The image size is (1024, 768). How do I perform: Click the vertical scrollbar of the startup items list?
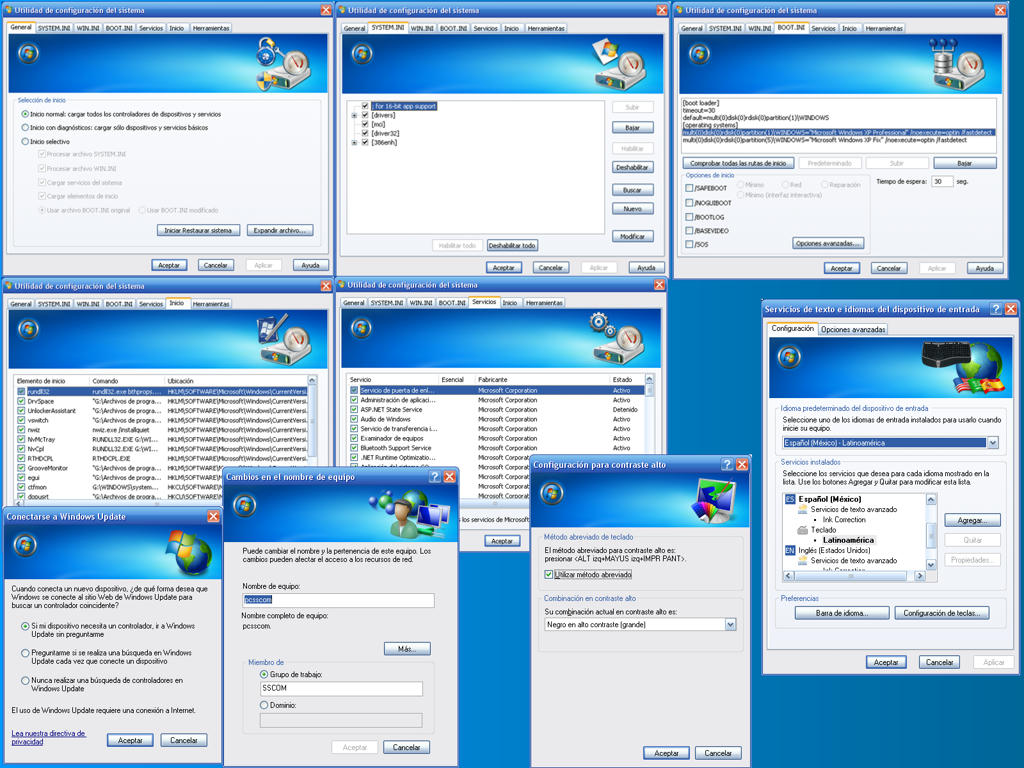click(x=312, y=438)
